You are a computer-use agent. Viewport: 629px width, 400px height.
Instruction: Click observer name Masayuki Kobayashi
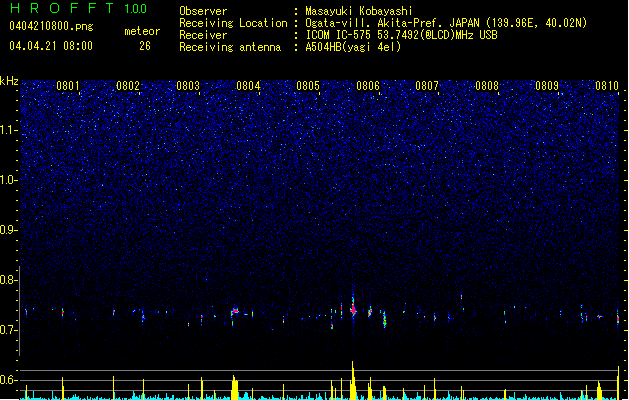[x=359, y=11]
